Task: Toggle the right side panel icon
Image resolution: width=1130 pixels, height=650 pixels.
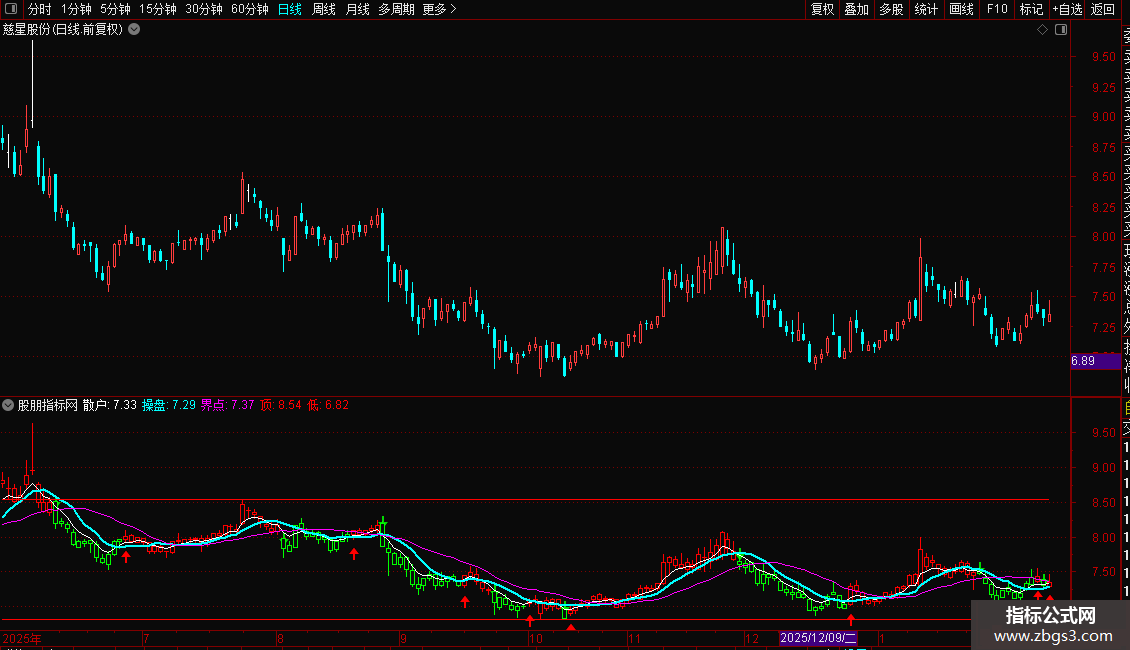Action: (1061, 30)
